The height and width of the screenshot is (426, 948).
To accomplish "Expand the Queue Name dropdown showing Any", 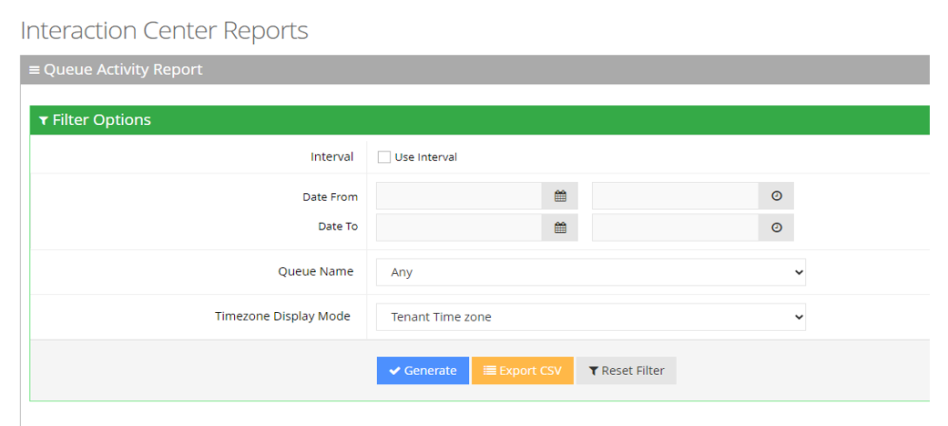I will (590, 272).
